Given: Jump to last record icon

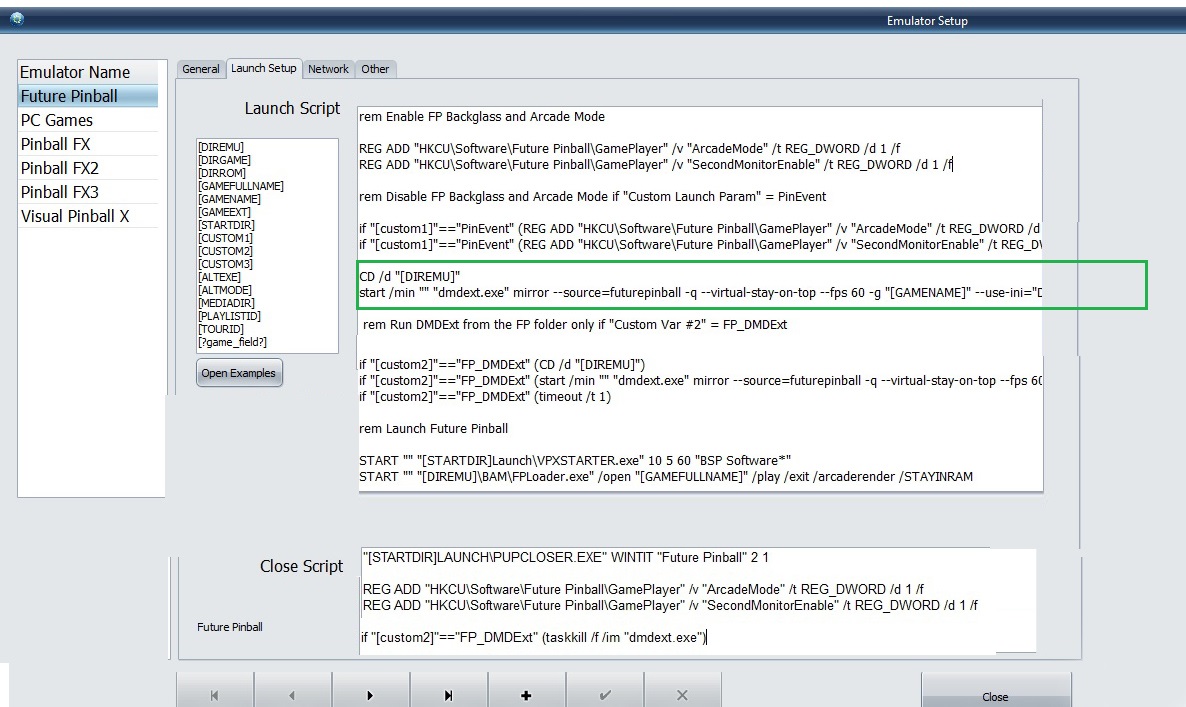Looking at the screenshot, I should (x=448, y=695).
